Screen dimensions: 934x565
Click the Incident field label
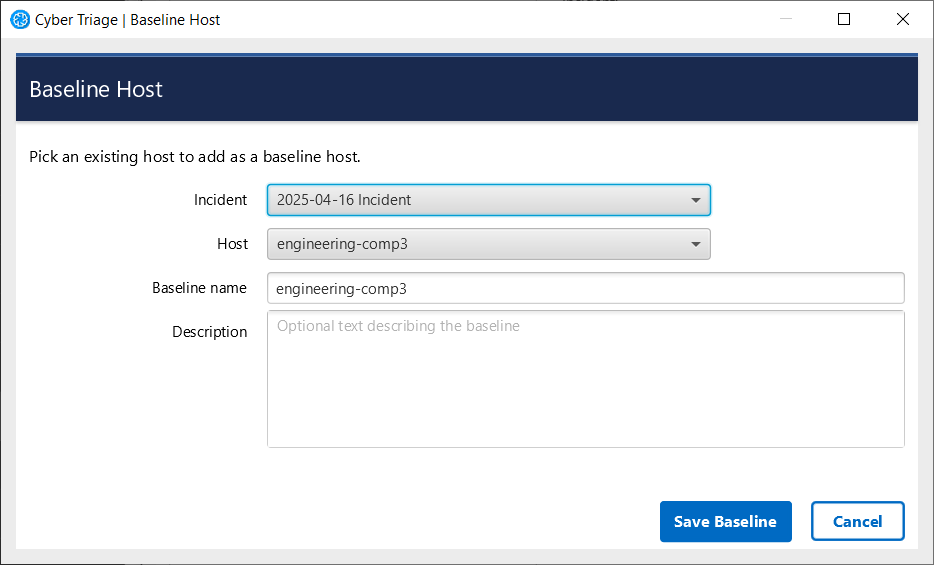pyautogui.click(x=220, y=200)
